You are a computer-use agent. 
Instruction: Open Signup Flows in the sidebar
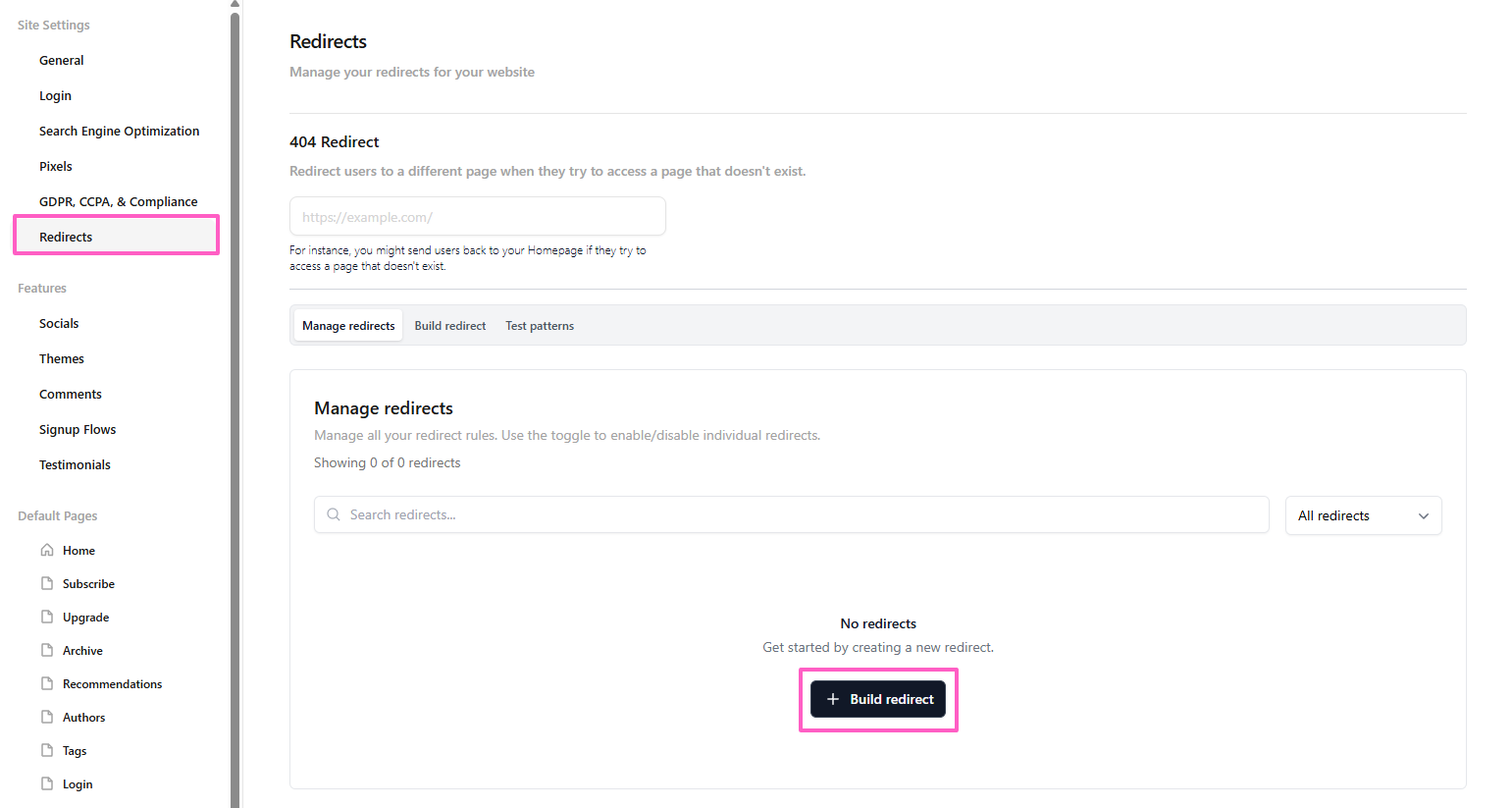[78, 429]
